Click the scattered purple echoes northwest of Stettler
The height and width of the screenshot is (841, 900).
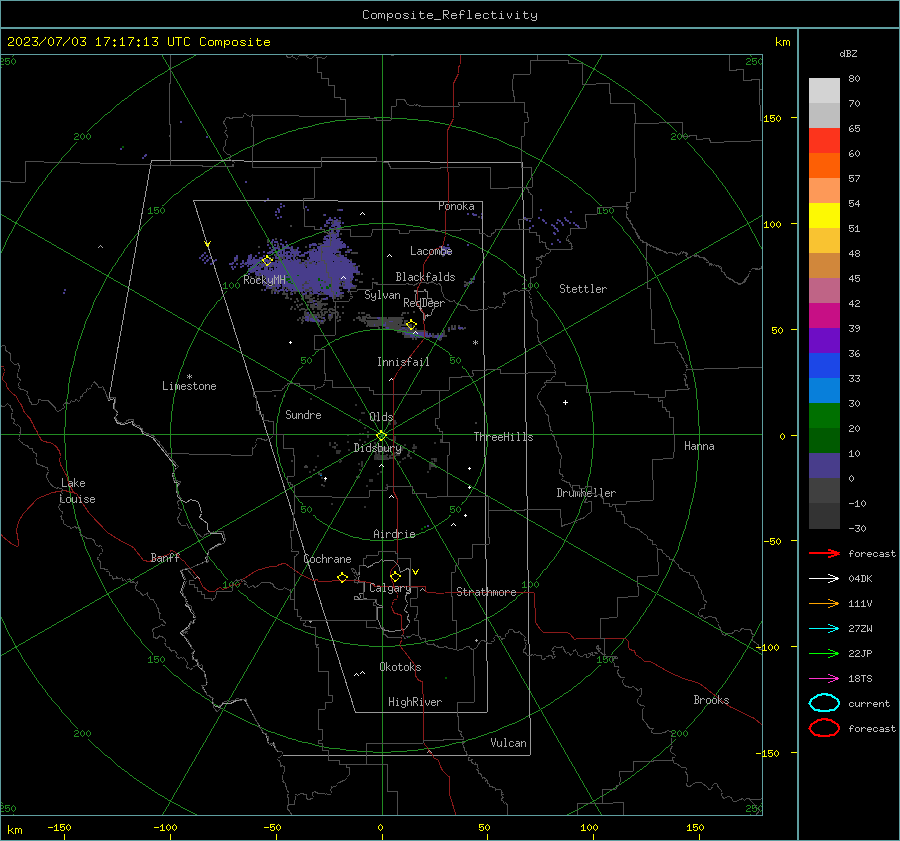pyautogui.click(x=552, y=227)
